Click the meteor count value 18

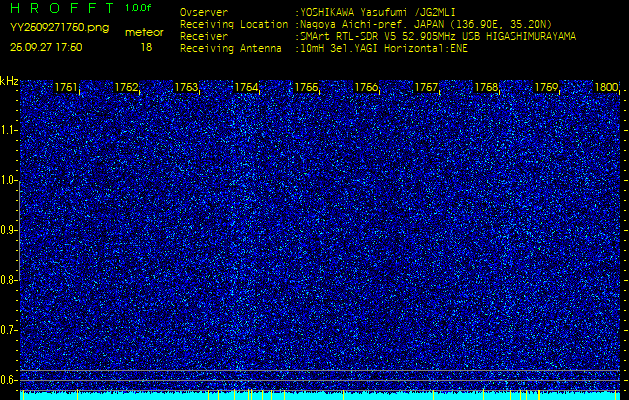(x=146, y=47)
